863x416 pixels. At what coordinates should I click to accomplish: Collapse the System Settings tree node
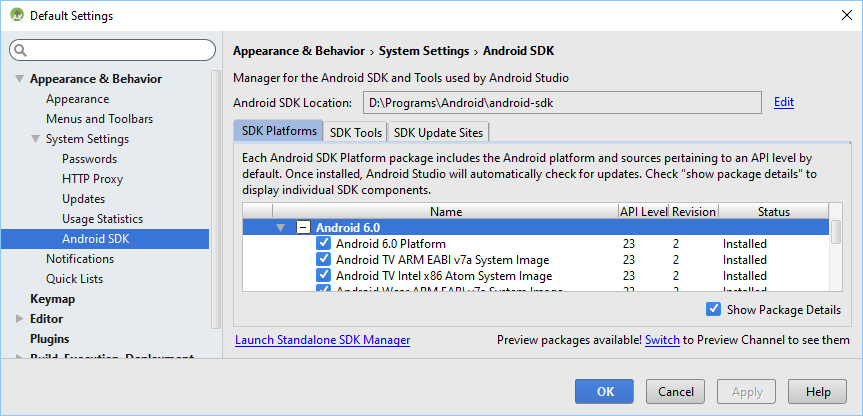pos(36,139)
